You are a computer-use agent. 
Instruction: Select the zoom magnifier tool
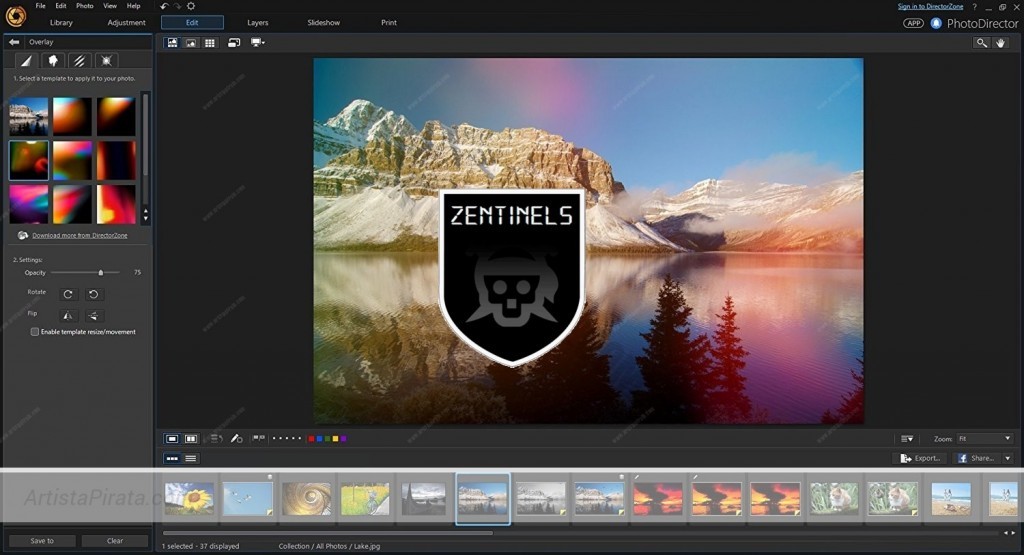pos(982,43)
